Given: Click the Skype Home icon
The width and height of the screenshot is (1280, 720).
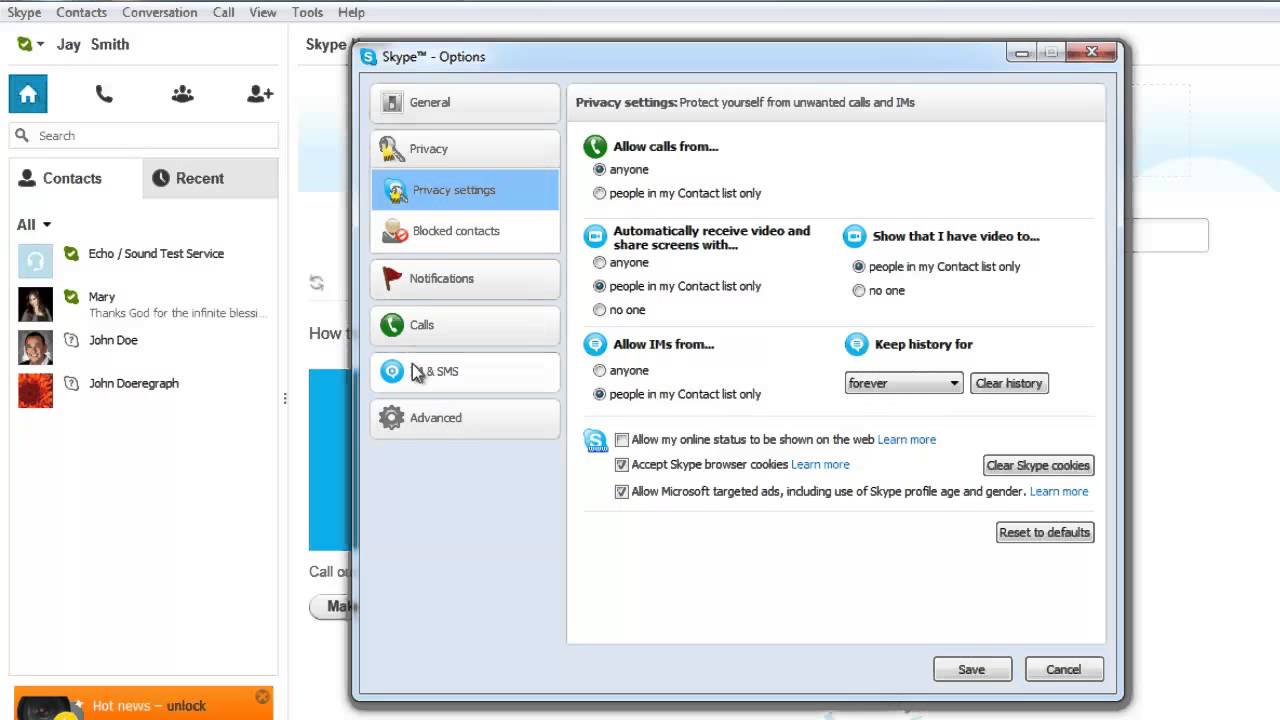Looking at the screenshot, I should pos(28,94).
